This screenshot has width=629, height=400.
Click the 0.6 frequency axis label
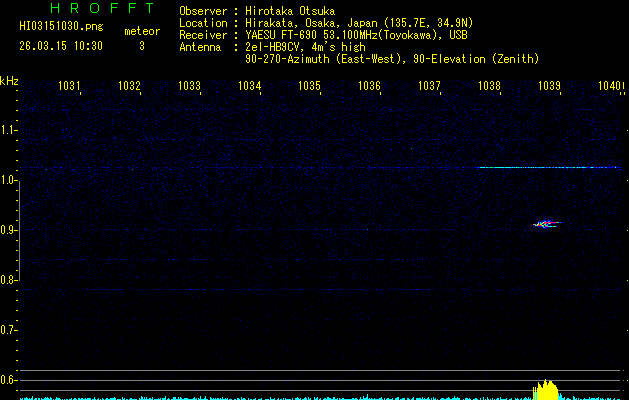coord(8,380)
